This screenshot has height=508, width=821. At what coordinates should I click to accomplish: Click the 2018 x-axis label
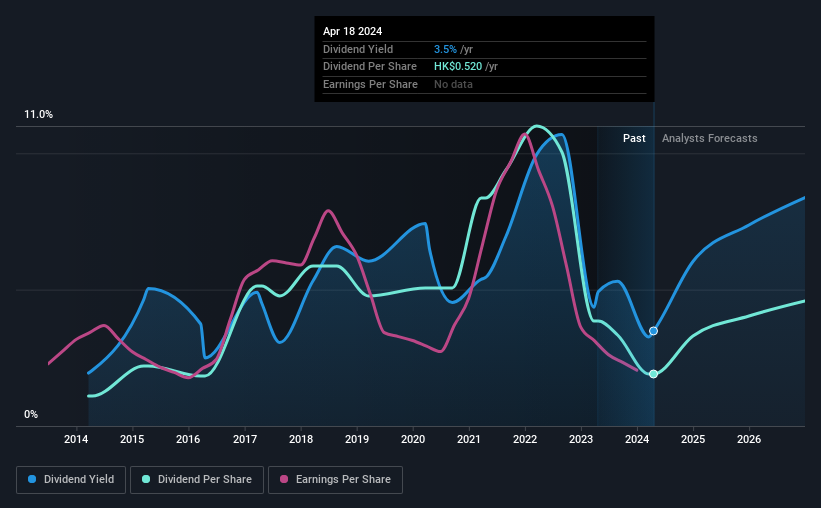(x=301, y=439)
